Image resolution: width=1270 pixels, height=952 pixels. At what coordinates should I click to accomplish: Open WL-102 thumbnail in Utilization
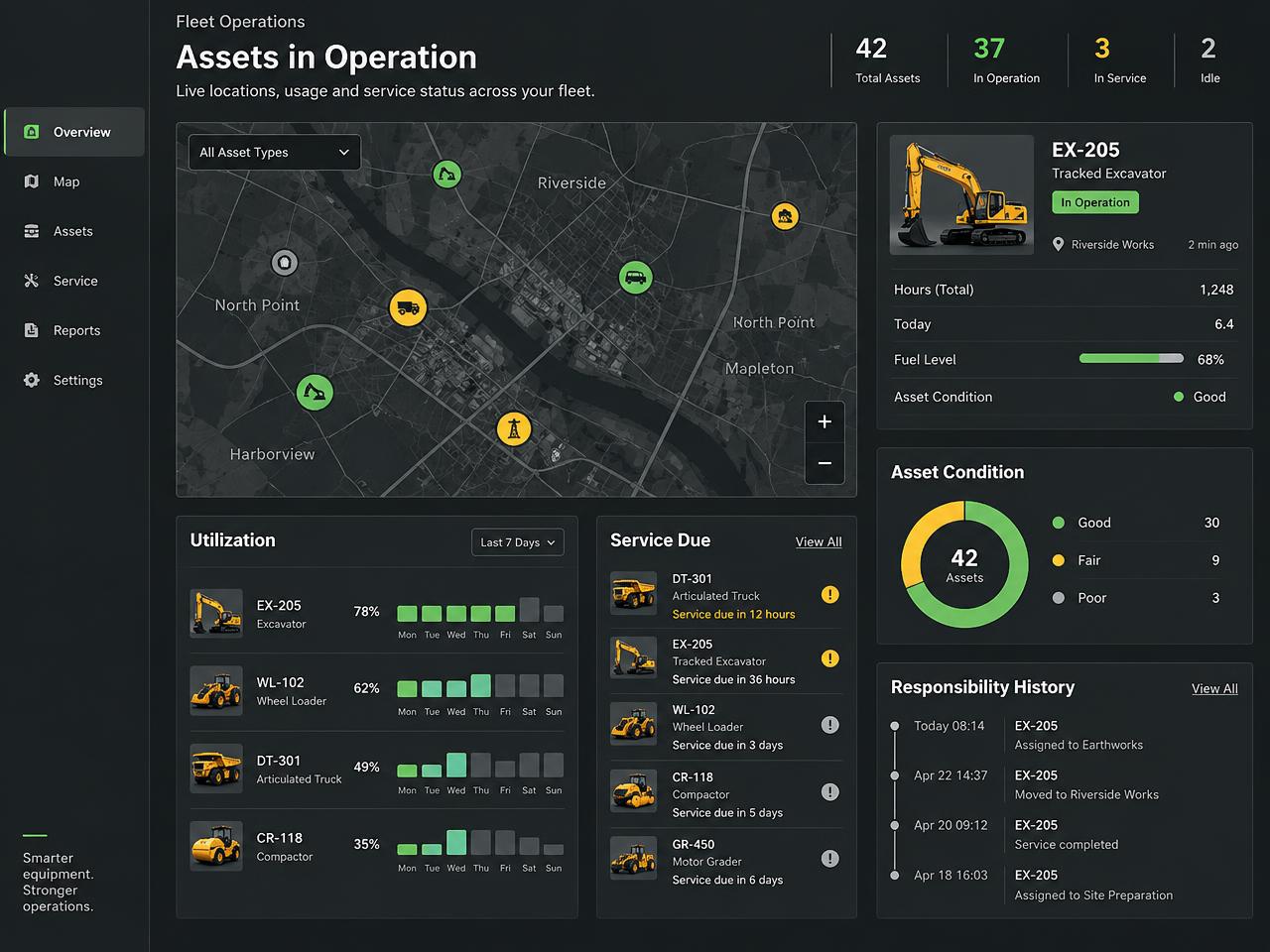(x=216, y=690)
